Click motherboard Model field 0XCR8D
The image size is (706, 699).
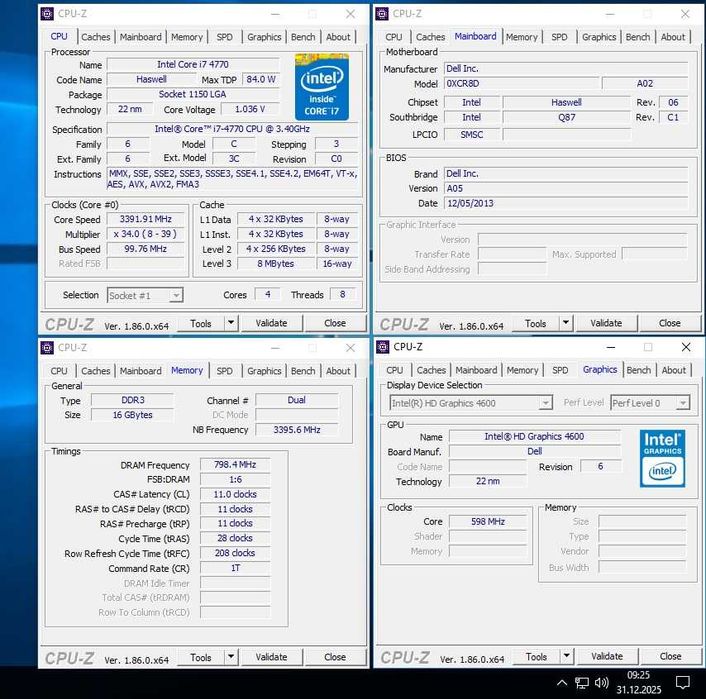(x=522, y=84)
